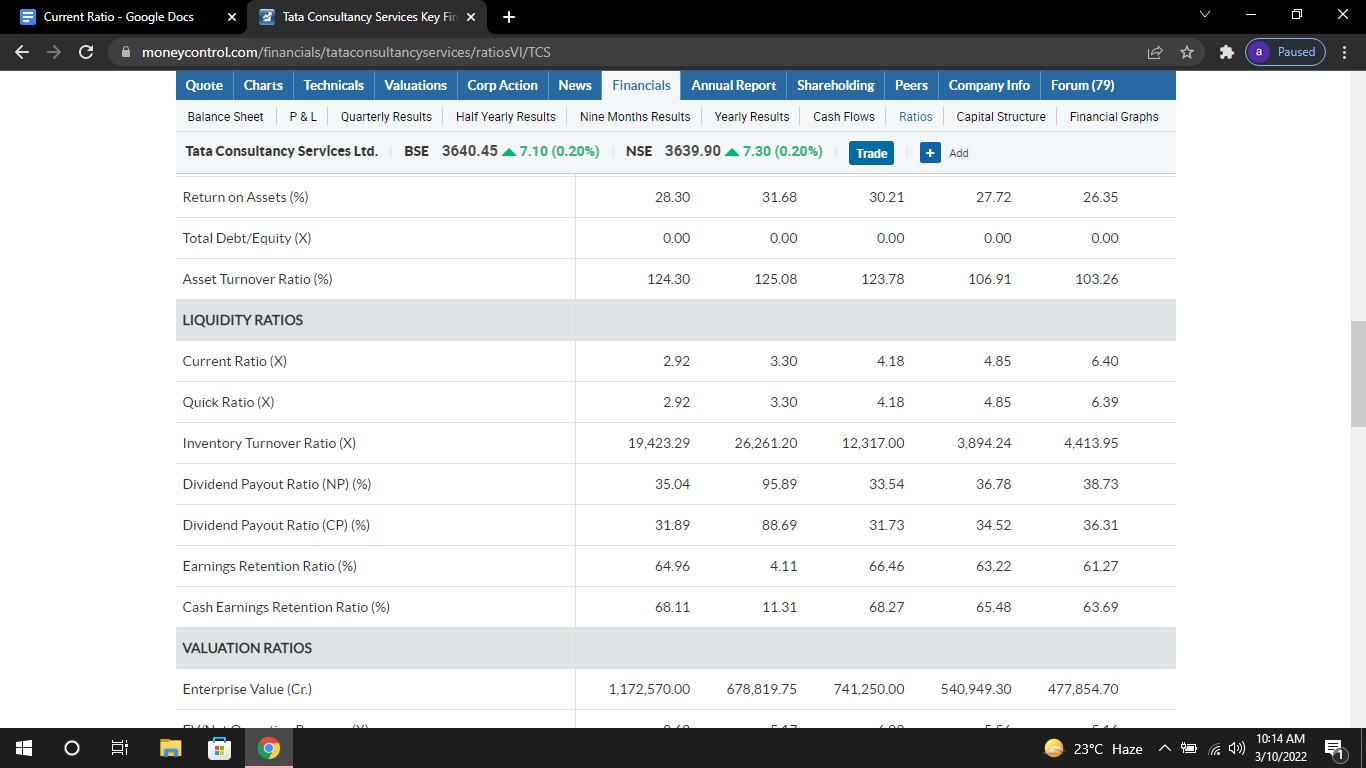The height and width of the screenshot is (768, 1366).
Task: Click the Return on Assets (%) label
Action: (245, 197)
